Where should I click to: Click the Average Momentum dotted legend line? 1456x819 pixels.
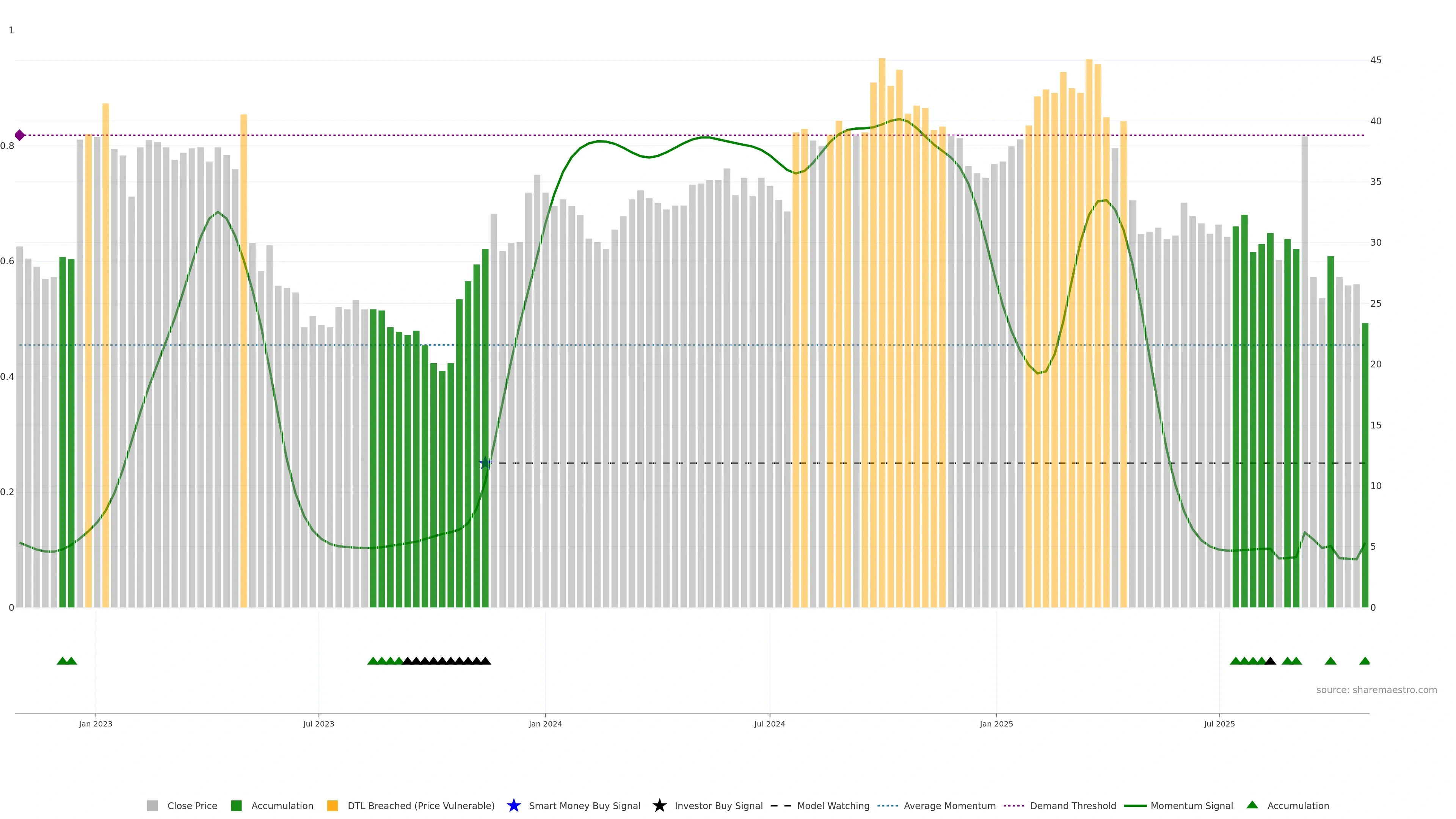(887, 805)
